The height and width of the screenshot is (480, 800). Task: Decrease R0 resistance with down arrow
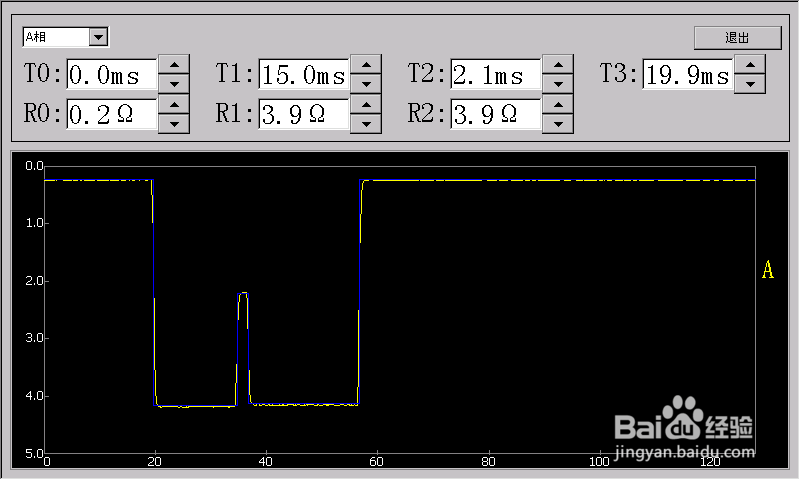tap(174, 124)
